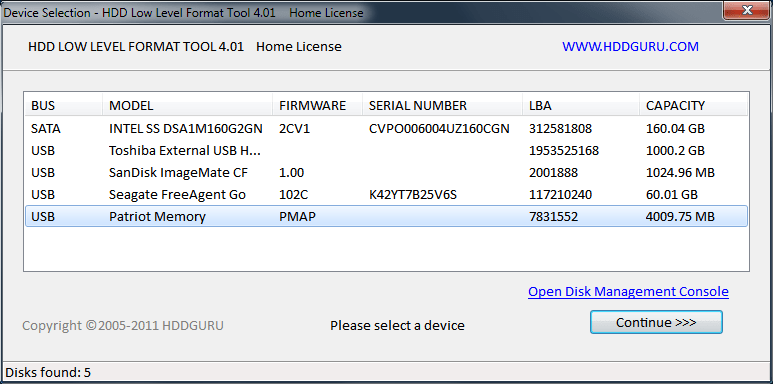
Task: Select the Seagate FreeAgent Go drive
Action: [x=386, y=194]
